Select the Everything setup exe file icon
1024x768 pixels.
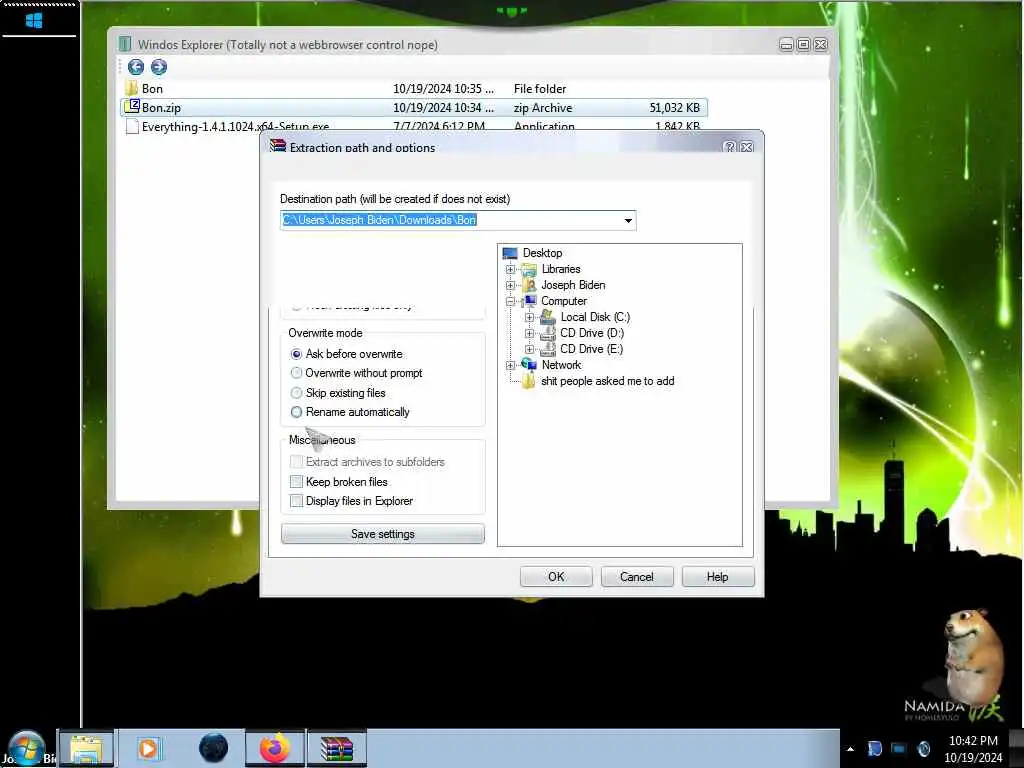point(132,126)
